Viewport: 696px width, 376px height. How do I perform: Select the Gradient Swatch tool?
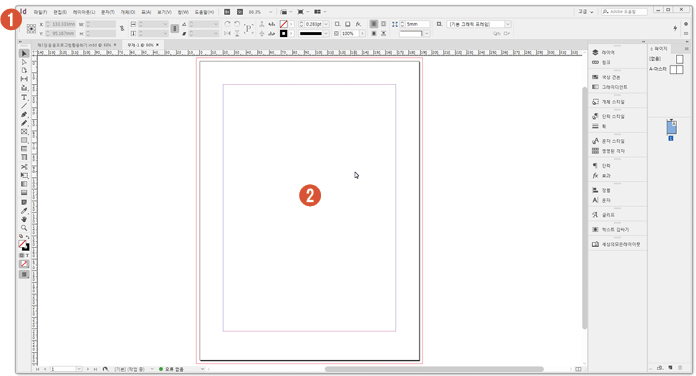tap(24, 184)
